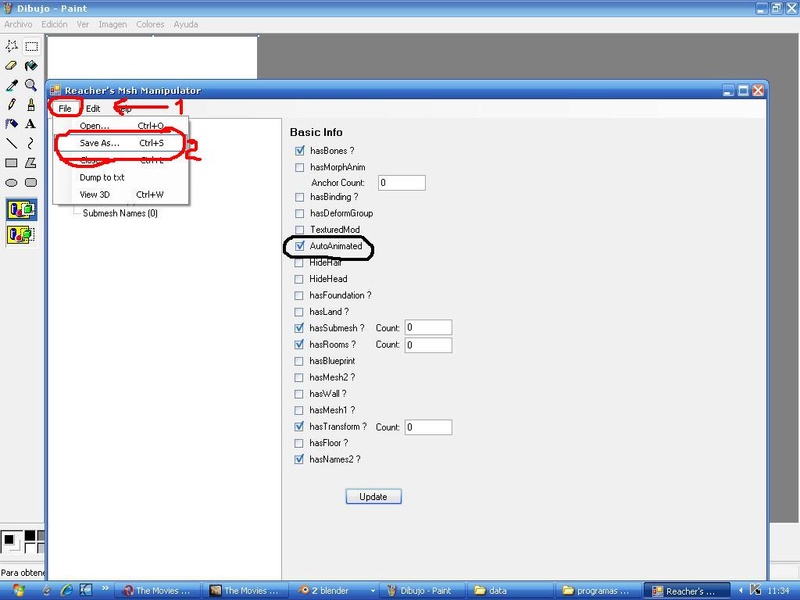Choose the Rounded rectangle tool in Paint
The width and height of the screenshot is (800, 600).
[31, 182]
